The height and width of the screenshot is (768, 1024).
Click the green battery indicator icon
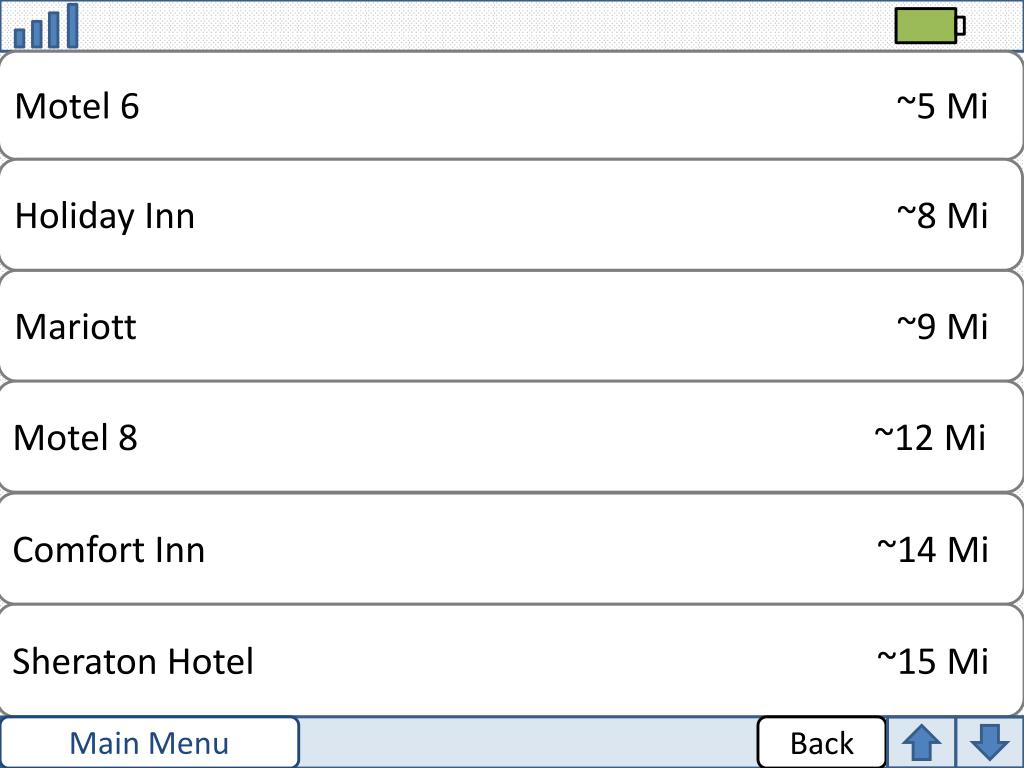[930, 26]
